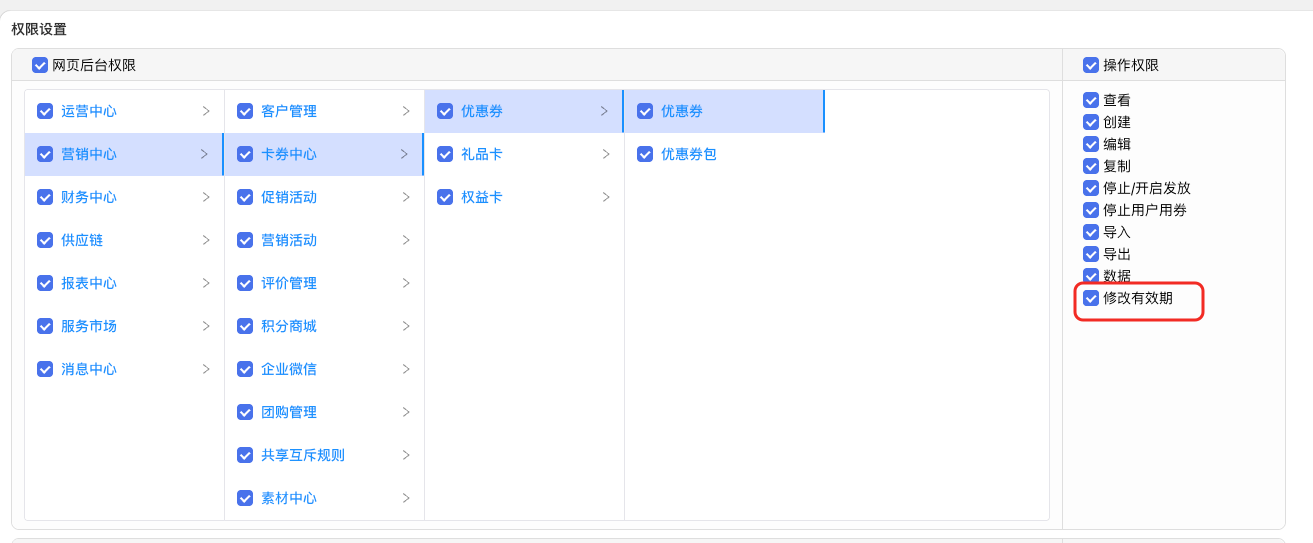Choose 共享互斥规则 from the list
Image resolution: width=1313 pixels, height=543 pixels.
coord(303,455)
